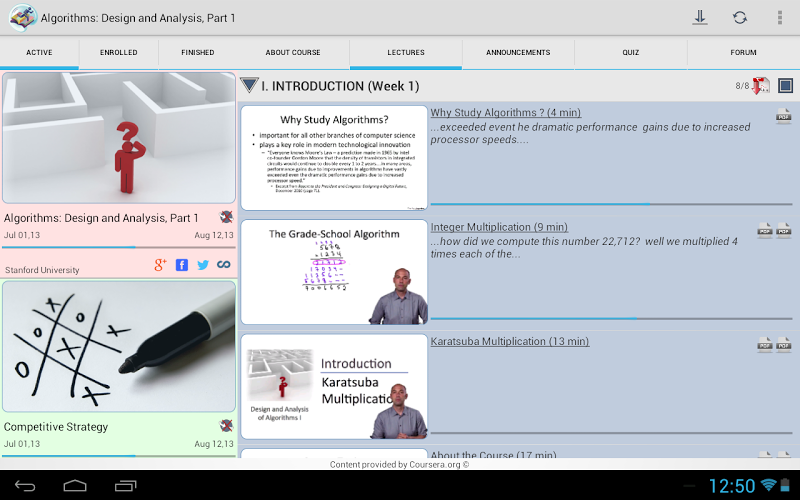Open the ABOUT COURSE tab
The image size is (800, 500).
coord(293,52)
